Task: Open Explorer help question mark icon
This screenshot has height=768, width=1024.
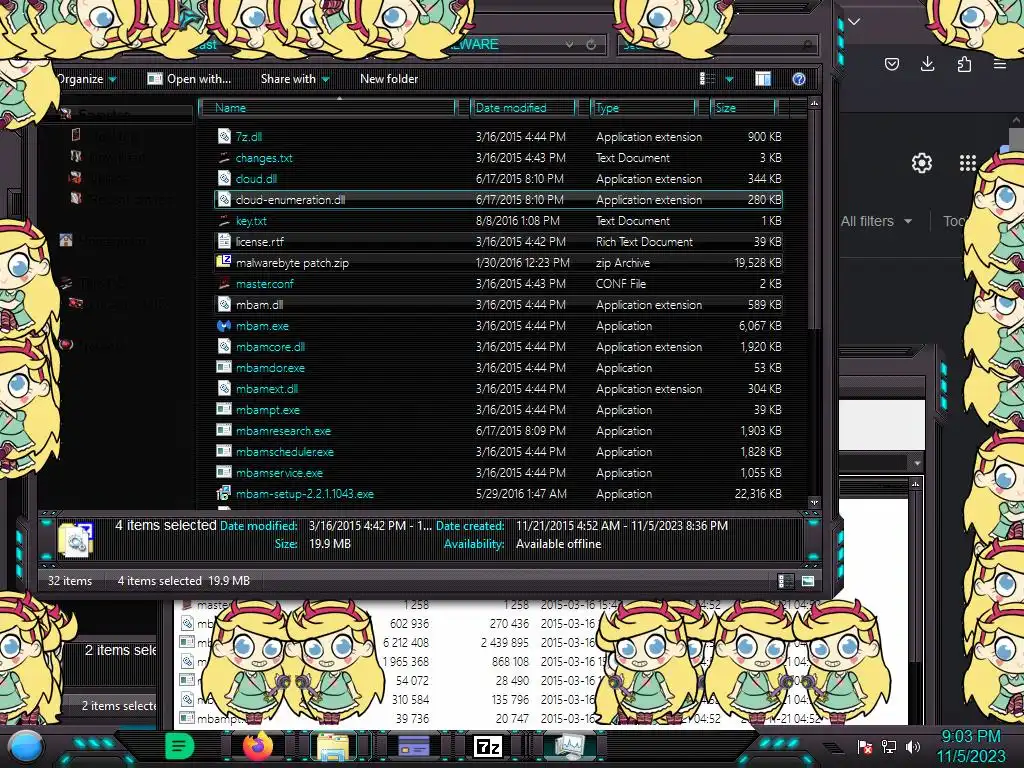Action: click(799, 79)
